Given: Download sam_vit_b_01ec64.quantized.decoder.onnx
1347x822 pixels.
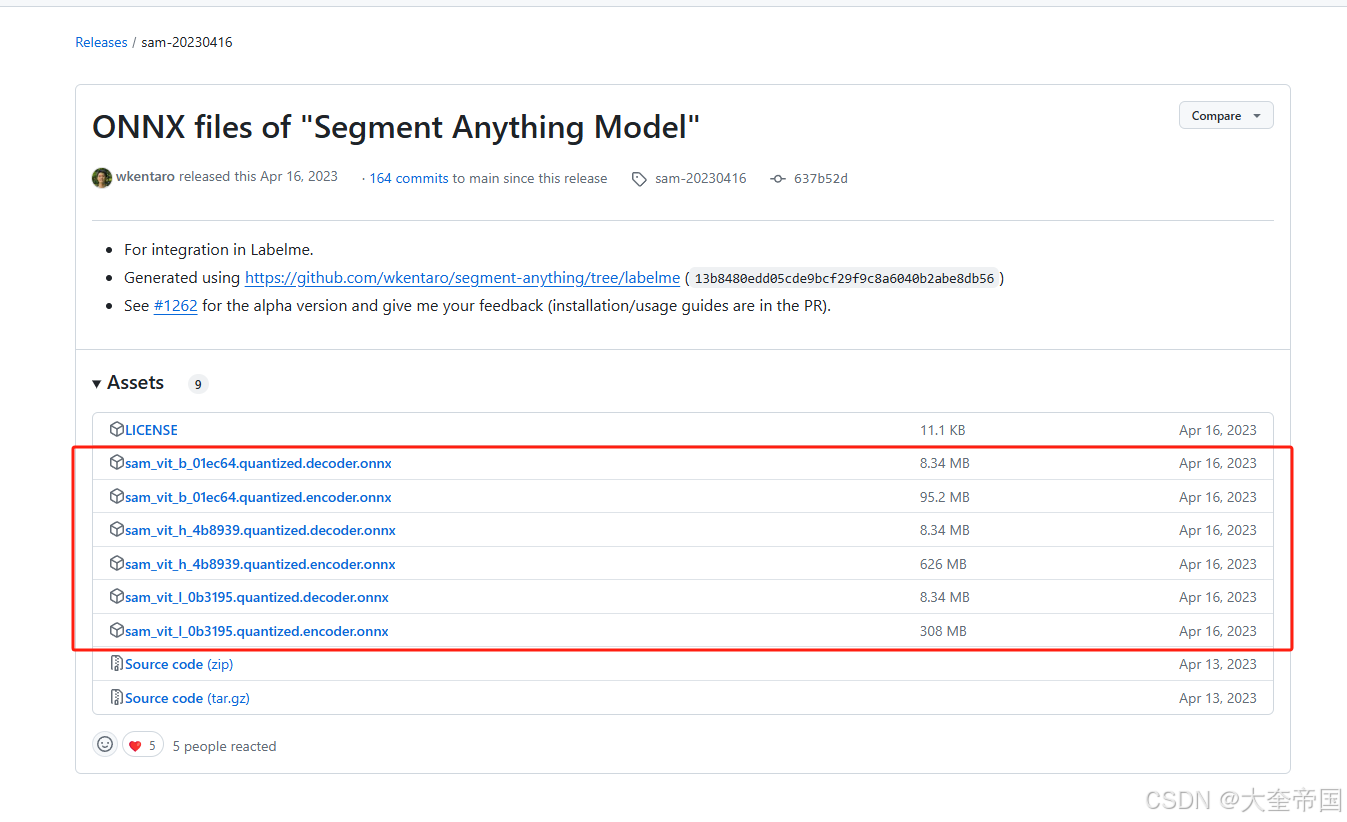Looking at the screenshot, I should [x=258, y=463].
